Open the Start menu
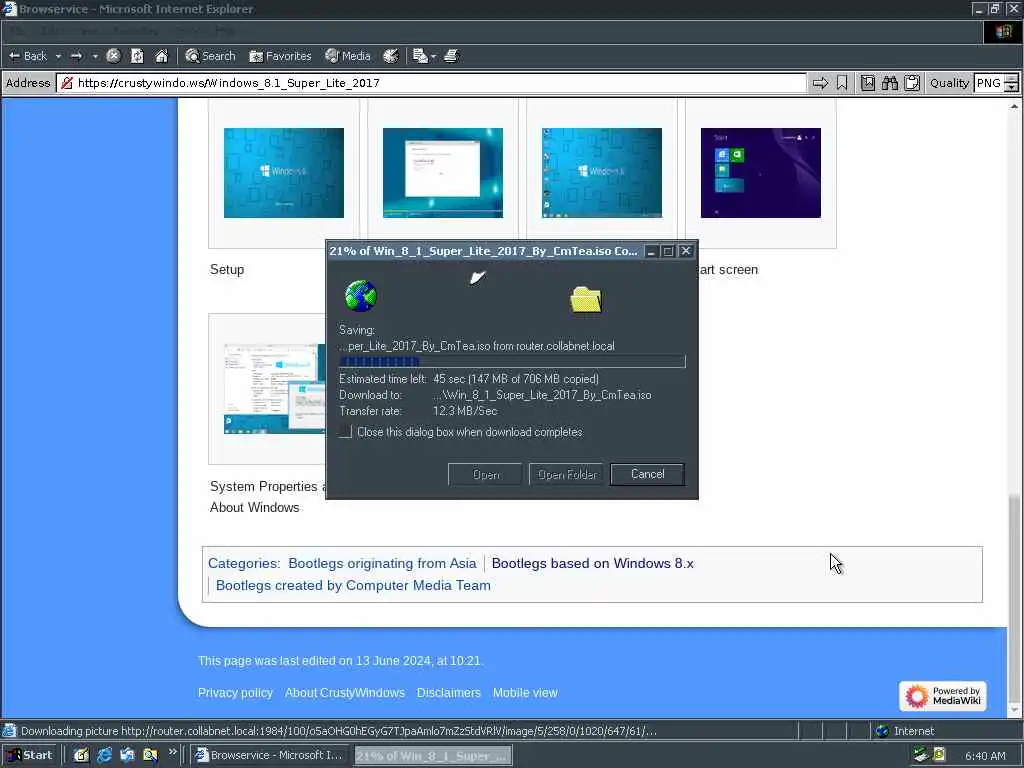 (29, 755)
